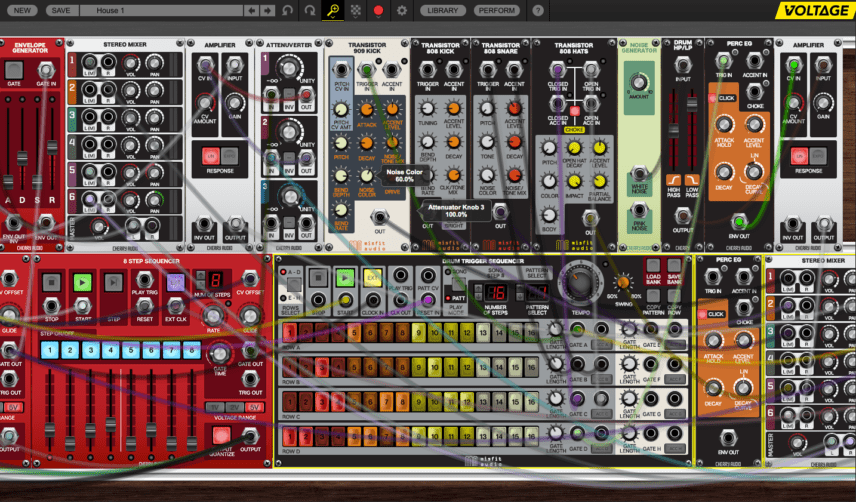Open the LIBRARY panel
856x502 pixels.
click(x=443, y=10)
